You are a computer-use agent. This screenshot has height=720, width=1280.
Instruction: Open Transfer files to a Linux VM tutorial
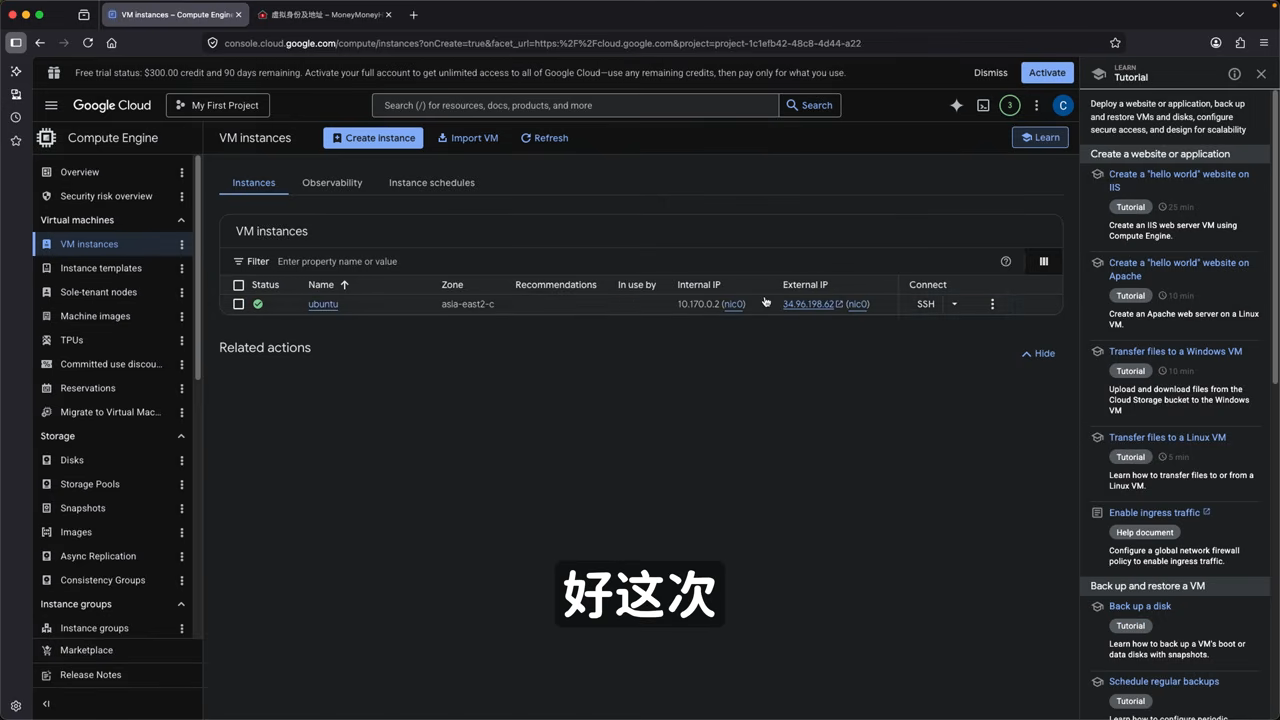pos(1167,437)
